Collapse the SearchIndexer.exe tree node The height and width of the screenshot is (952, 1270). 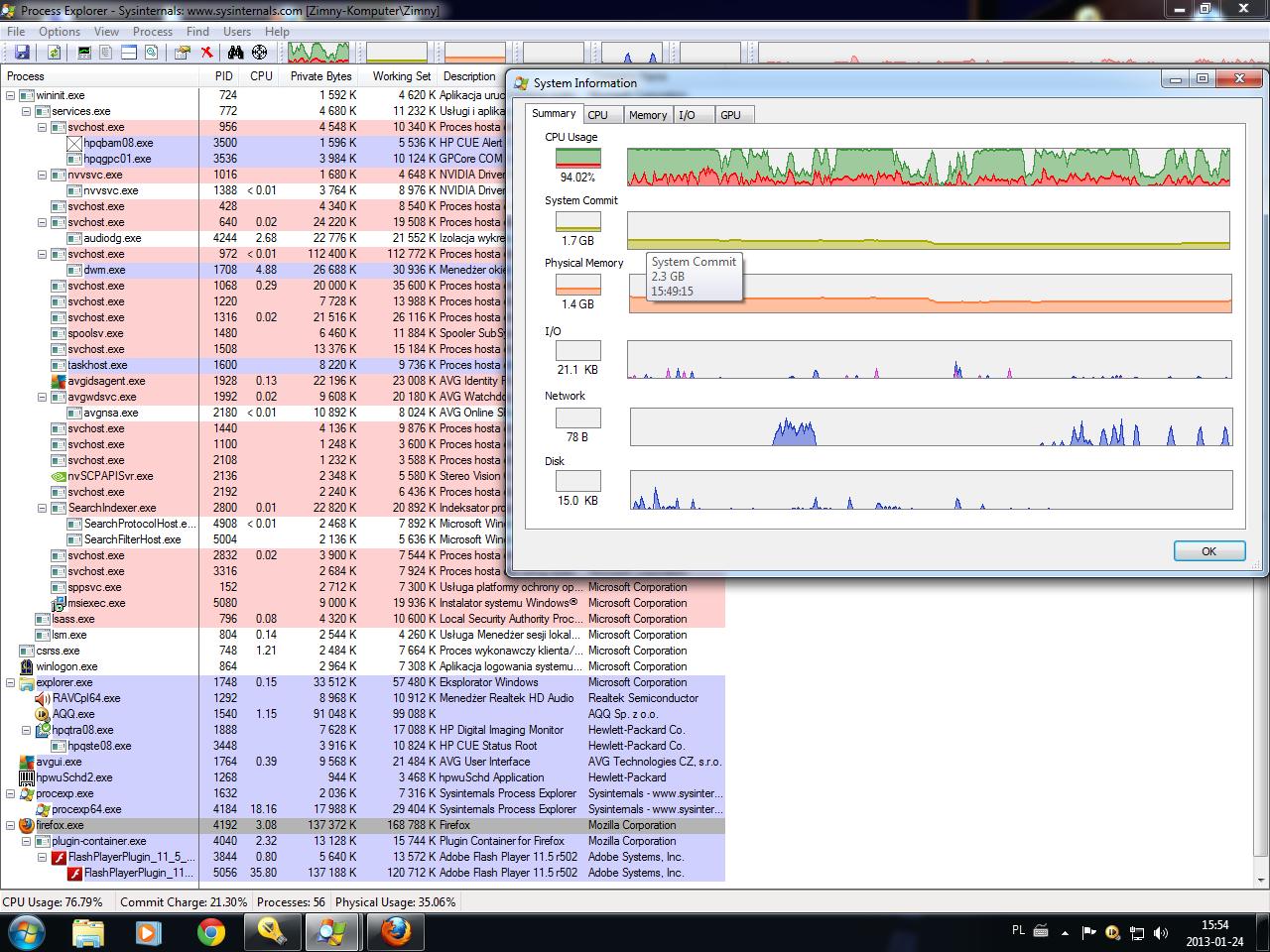(x=43, y=508)
